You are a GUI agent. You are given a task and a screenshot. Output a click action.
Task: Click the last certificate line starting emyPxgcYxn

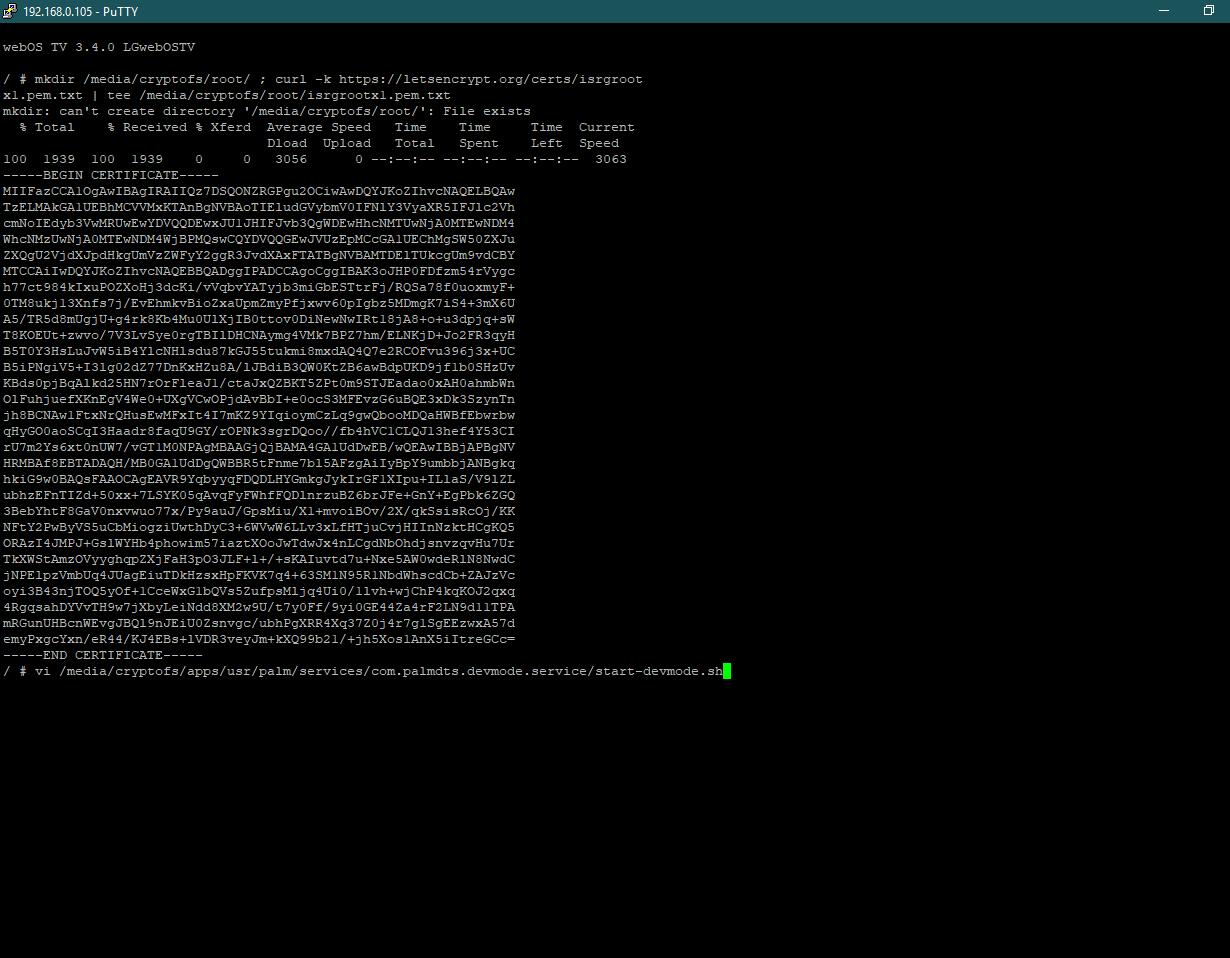point(258,639)
